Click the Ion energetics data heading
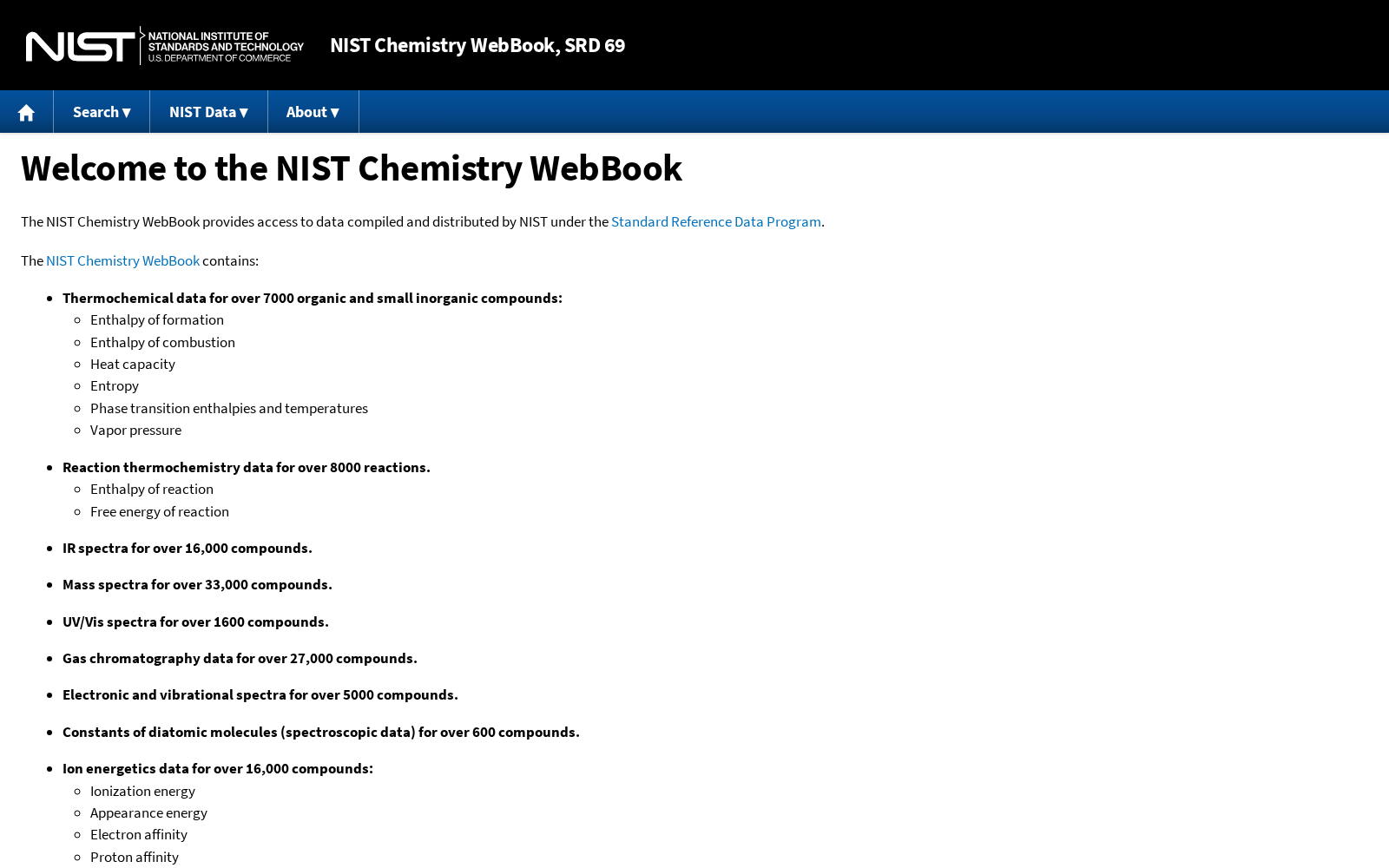Screen dimensions: 1389x868 point(218,768)
